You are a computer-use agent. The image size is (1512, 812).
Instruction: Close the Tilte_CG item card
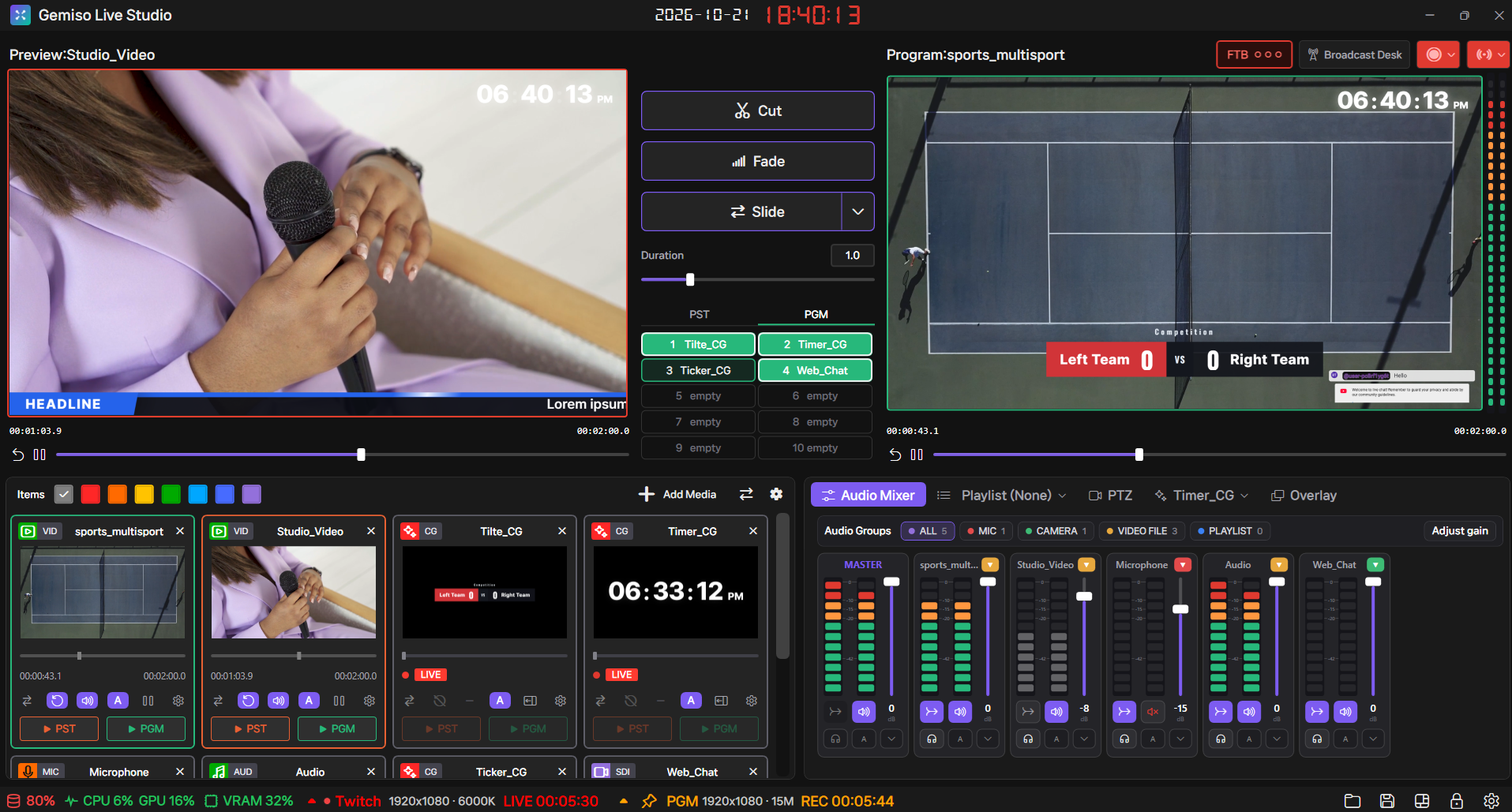562,531
